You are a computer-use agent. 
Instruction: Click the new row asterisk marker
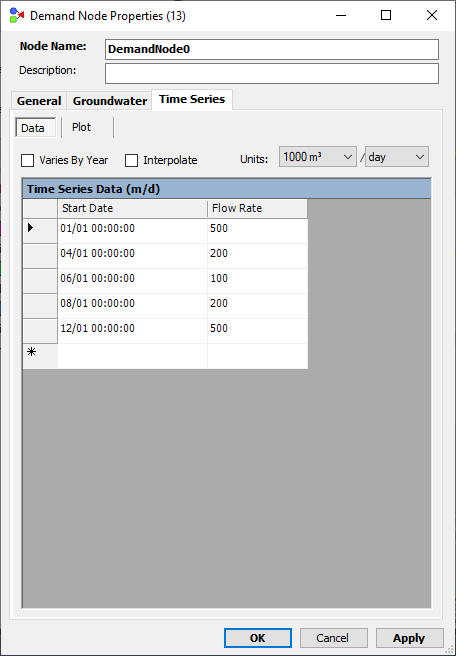(31, 352)
